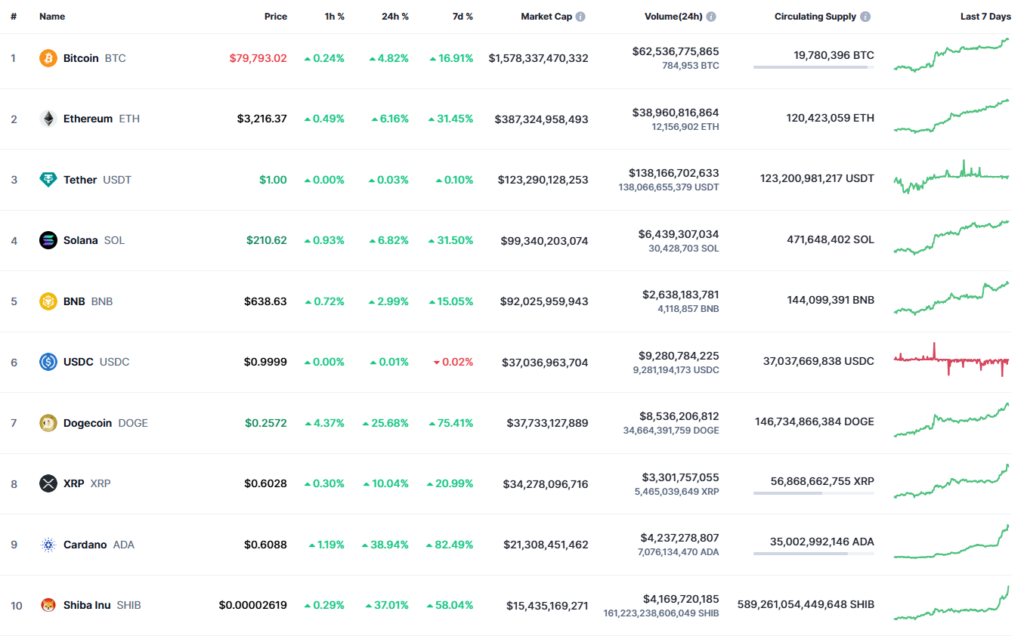
Task: Click the Cardano logo icon
Action: point(48,545)
